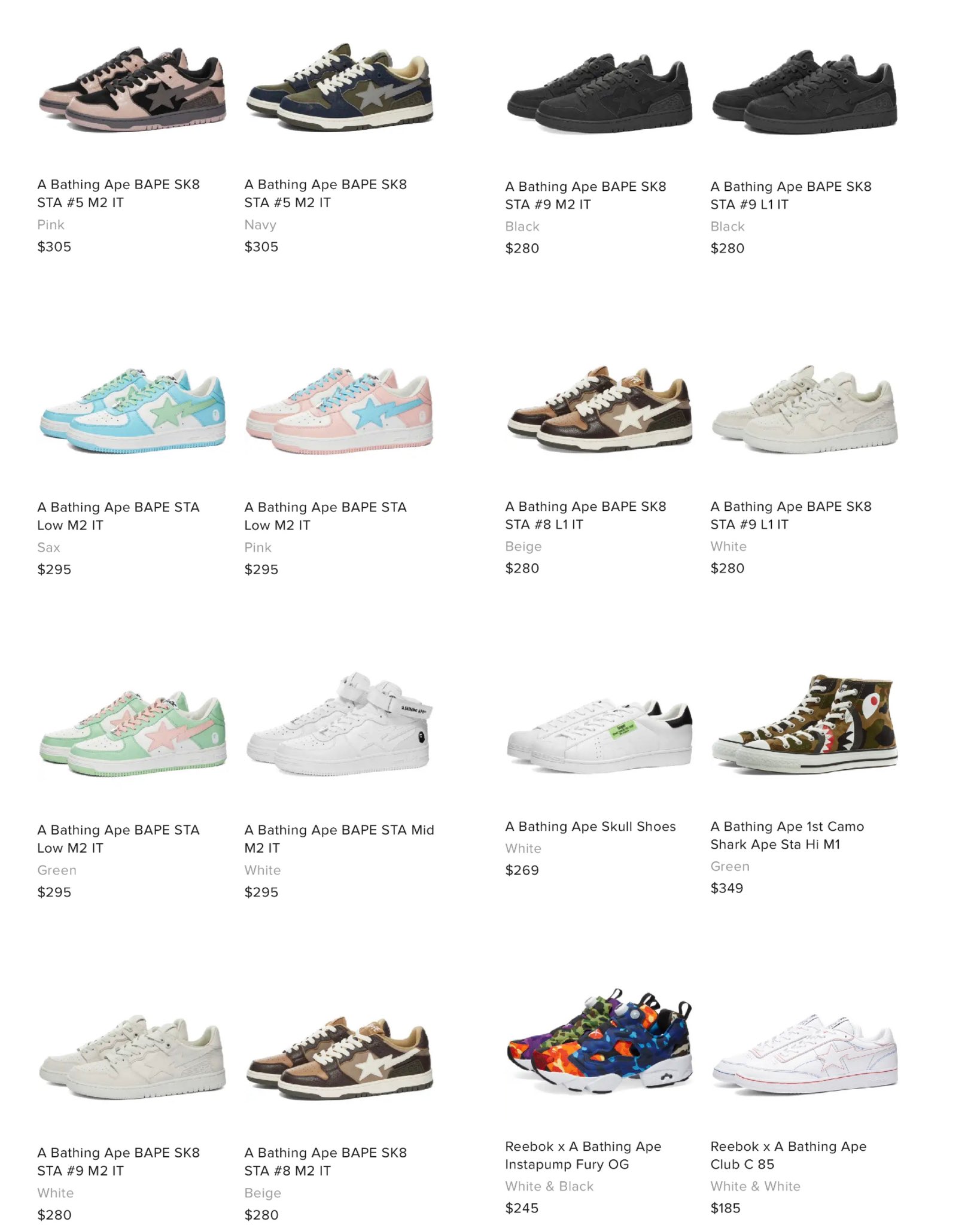Open the camo Shark Ape Sta Hi image
980x1225 pixels.
pos(805,725)
